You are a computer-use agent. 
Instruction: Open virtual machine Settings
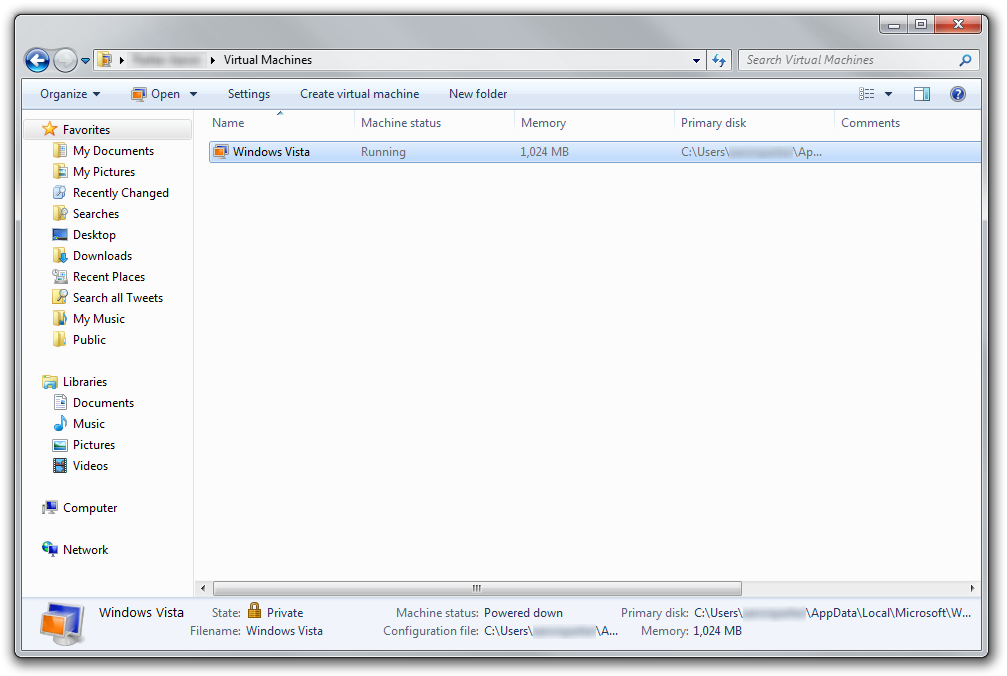click(249, 94)
